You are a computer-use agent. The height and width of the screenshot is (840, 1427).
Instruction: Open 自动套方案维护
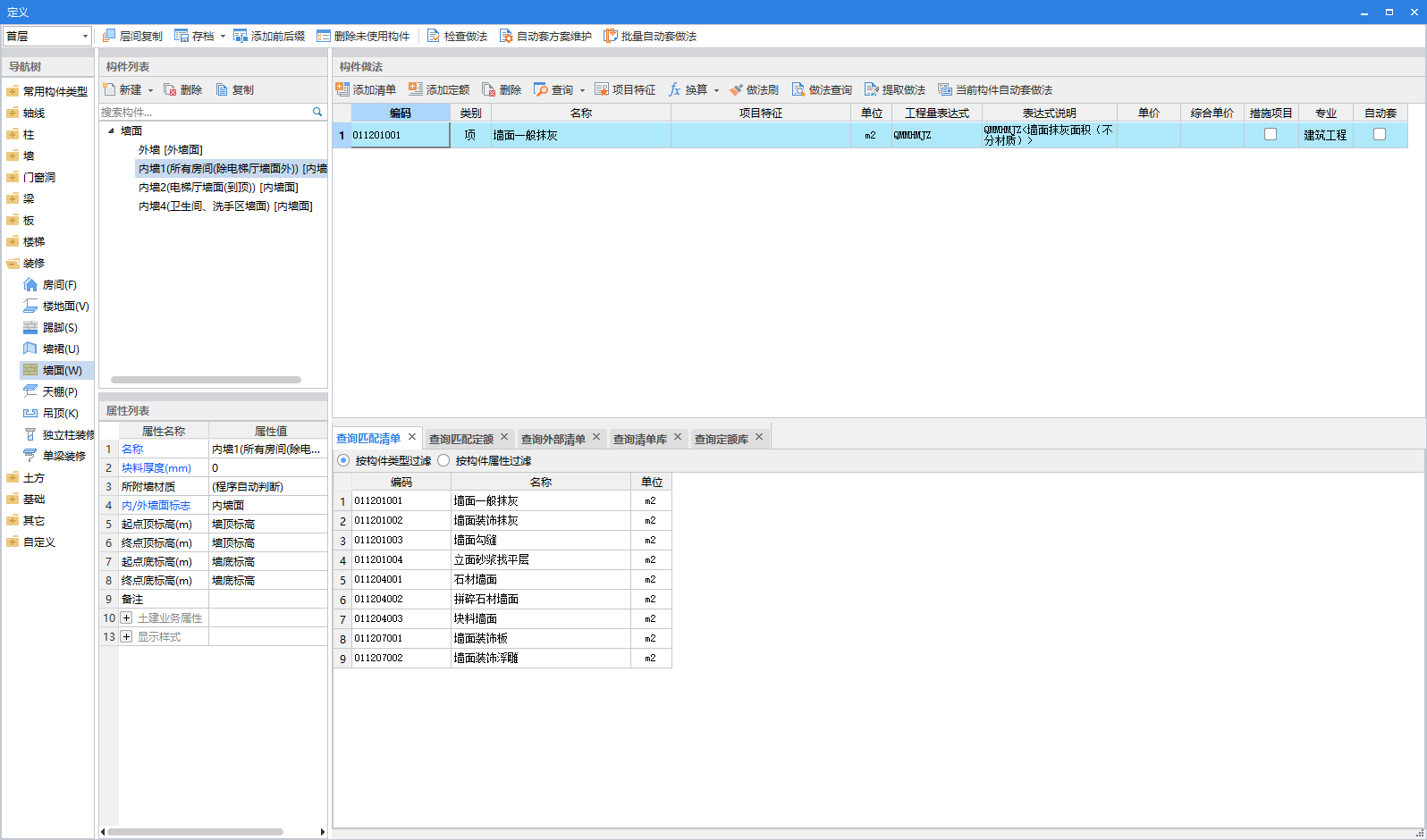545,36
